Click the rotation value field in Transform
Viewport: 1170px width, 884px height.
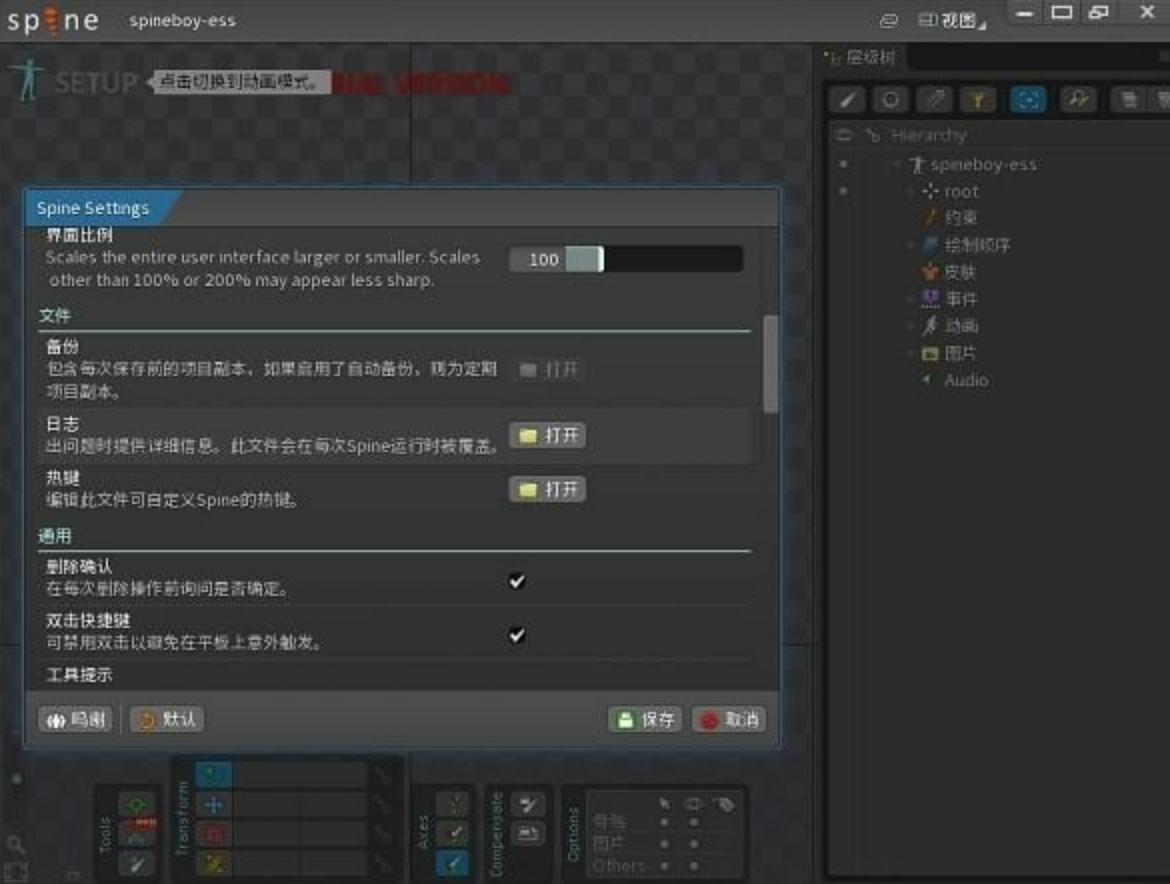301,775
